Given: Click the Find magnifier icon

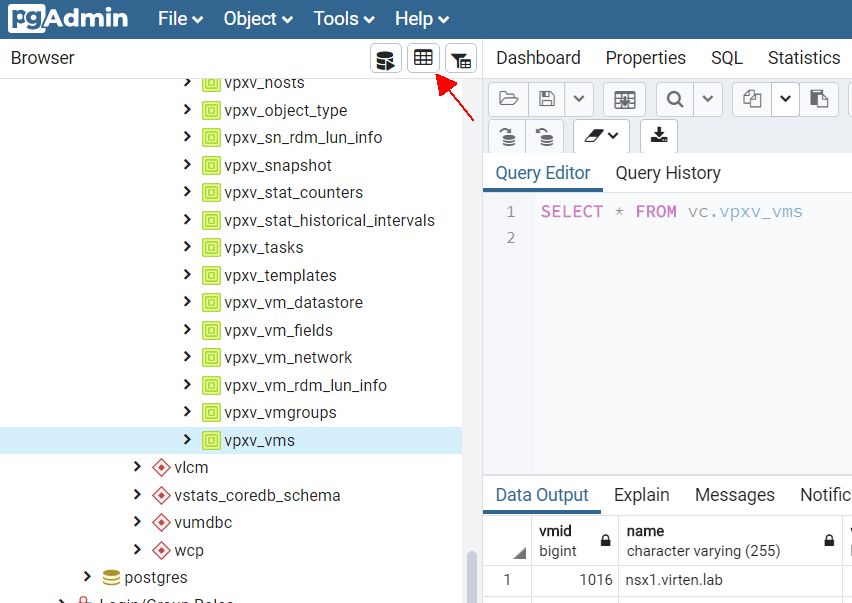Looking at the screenshot, I should coord(675,99).
